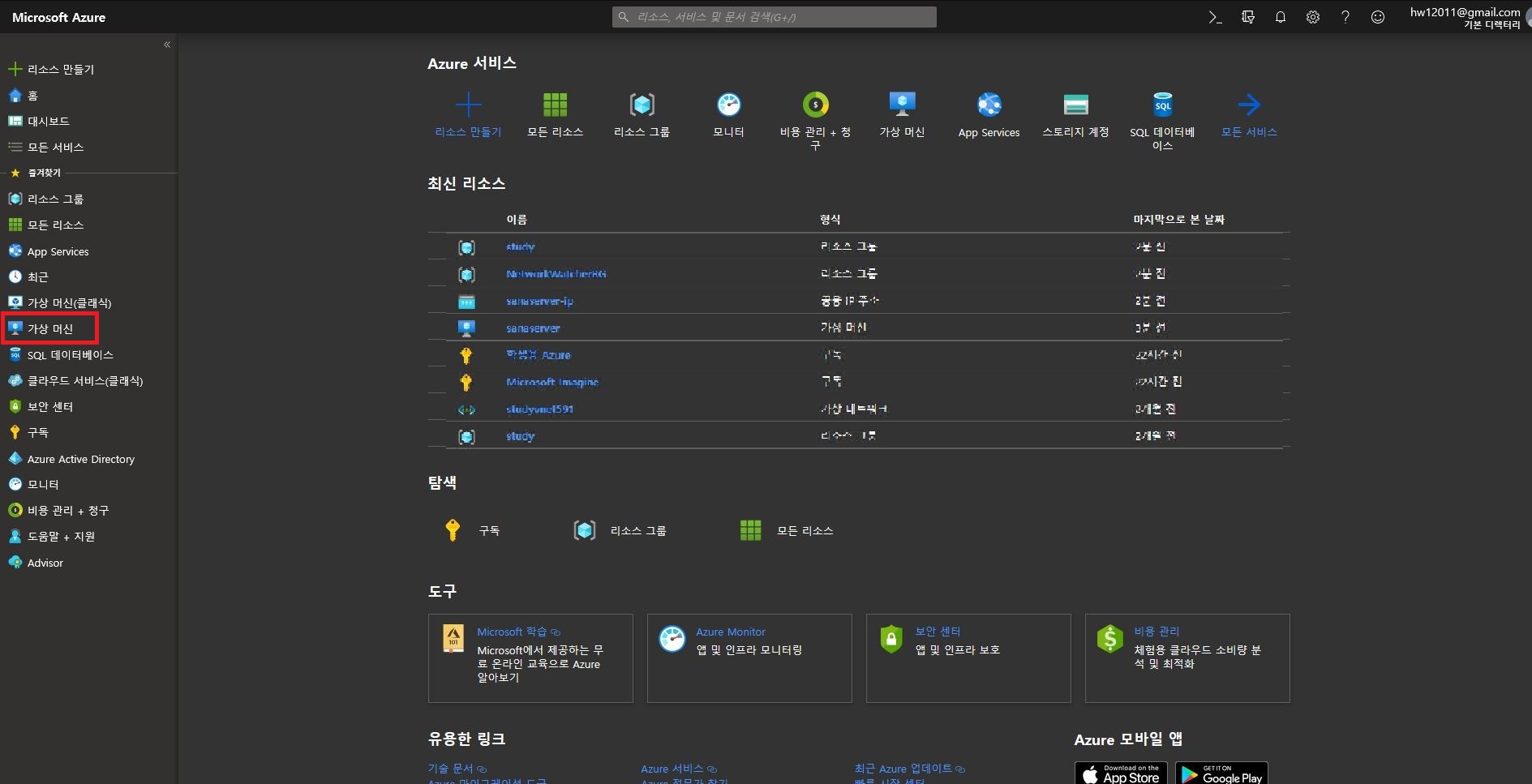Screen dimensions: 1532x784
Task: Click the 이름 column header
Action: (517, 220)
